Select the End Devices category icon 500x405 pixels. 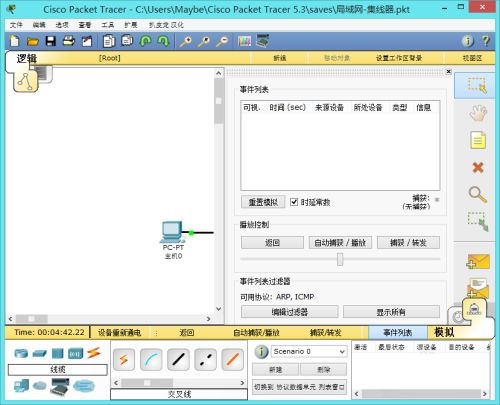coord(21,386)
